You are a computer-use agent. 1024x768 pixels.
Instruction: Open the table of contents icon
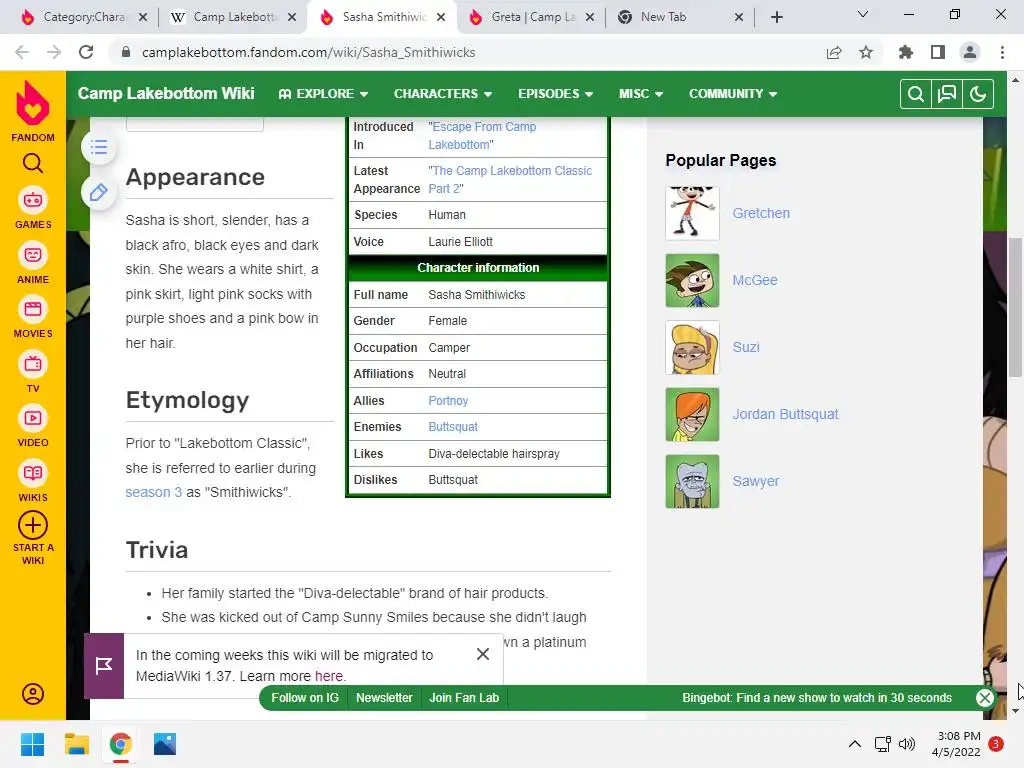click(99, 147)
